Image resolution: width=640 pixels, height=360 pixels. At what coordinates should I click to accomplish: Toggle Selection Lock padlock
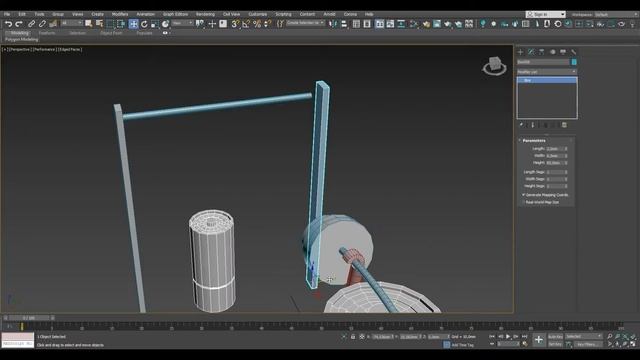[353, 337]
